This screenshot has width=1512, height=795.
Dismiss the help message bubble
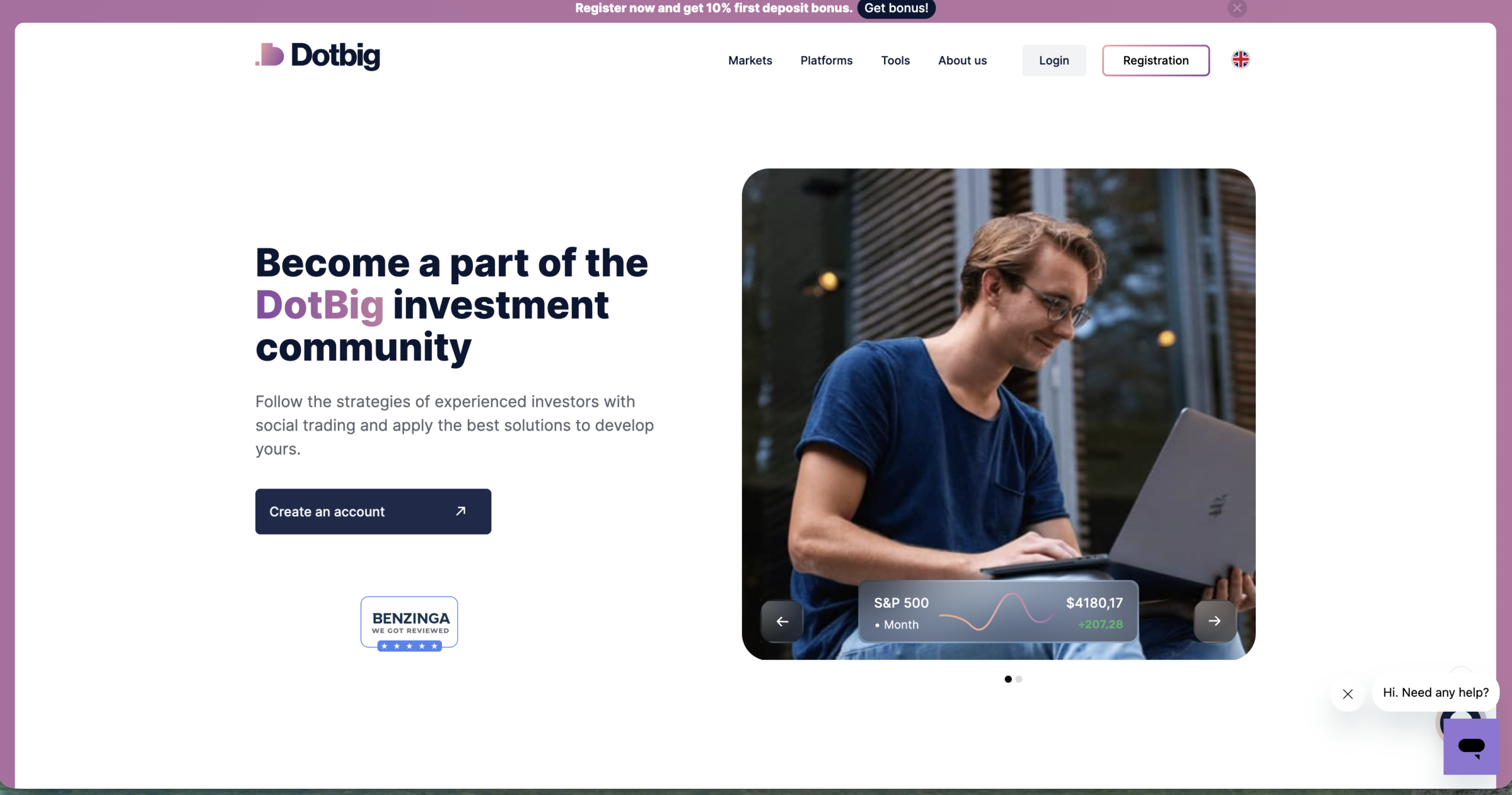click(1348, 693)
